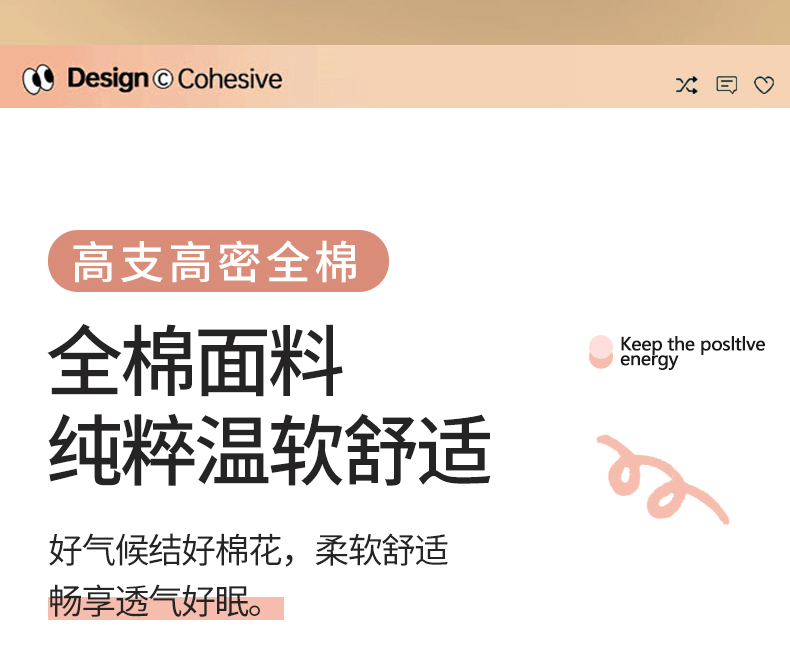This screenshot has width=790, height=660.
Task: Click the shuffle arrows icon
Action: click(686, 85)
